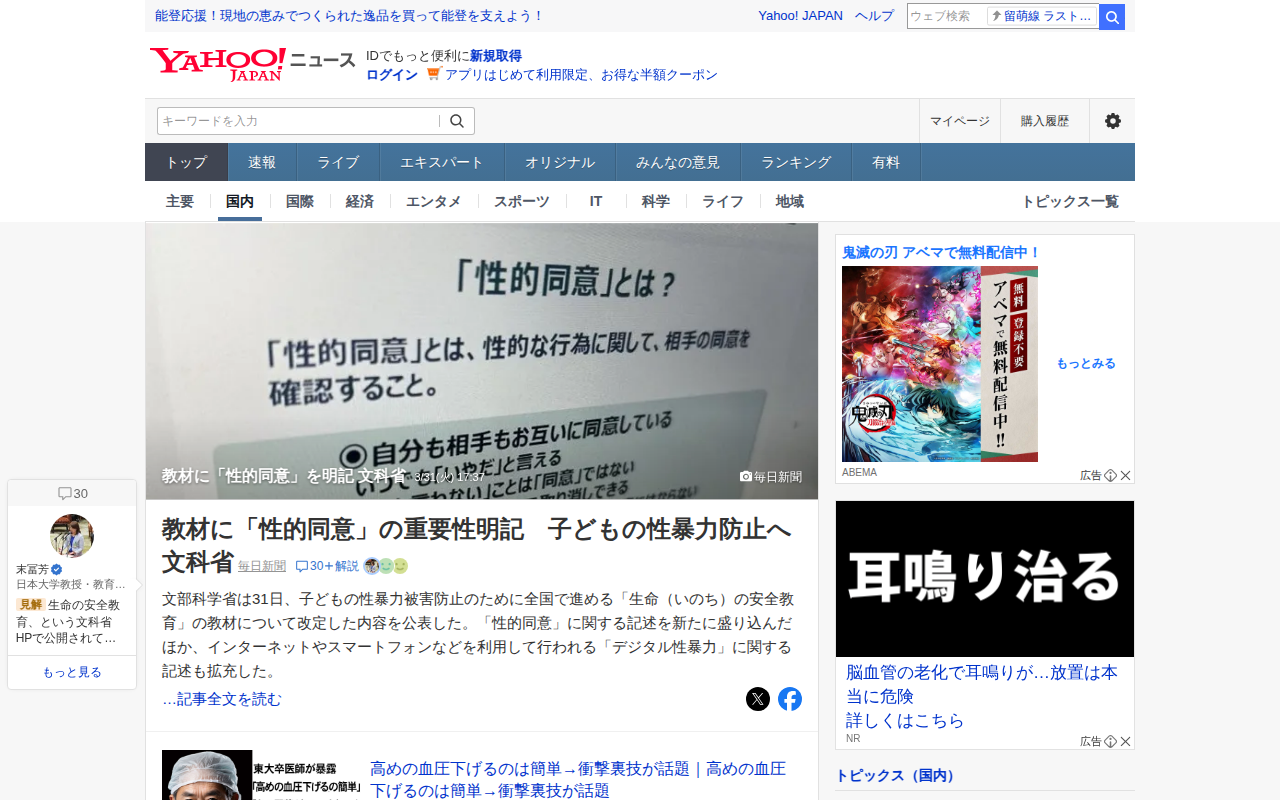Switch to the ライブ tab

338,162
